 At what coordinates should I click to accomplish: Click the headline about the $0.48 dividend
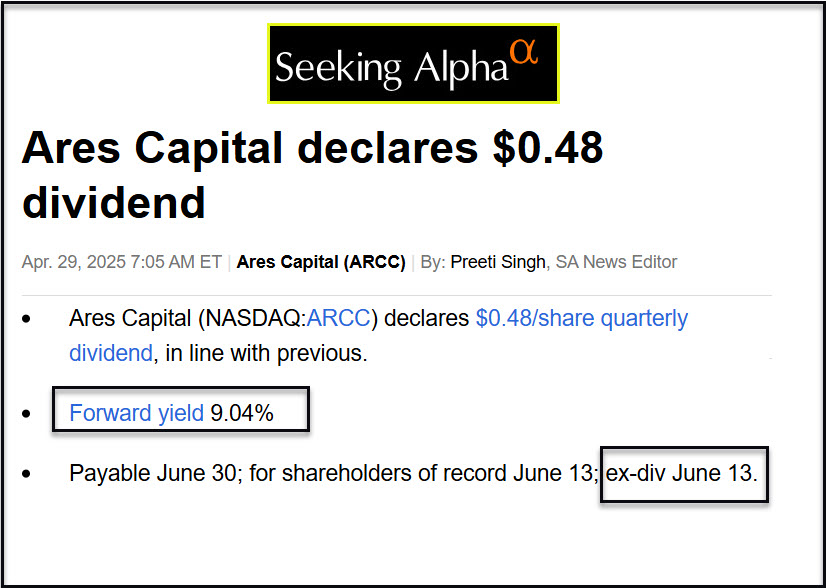click(312, 175)
